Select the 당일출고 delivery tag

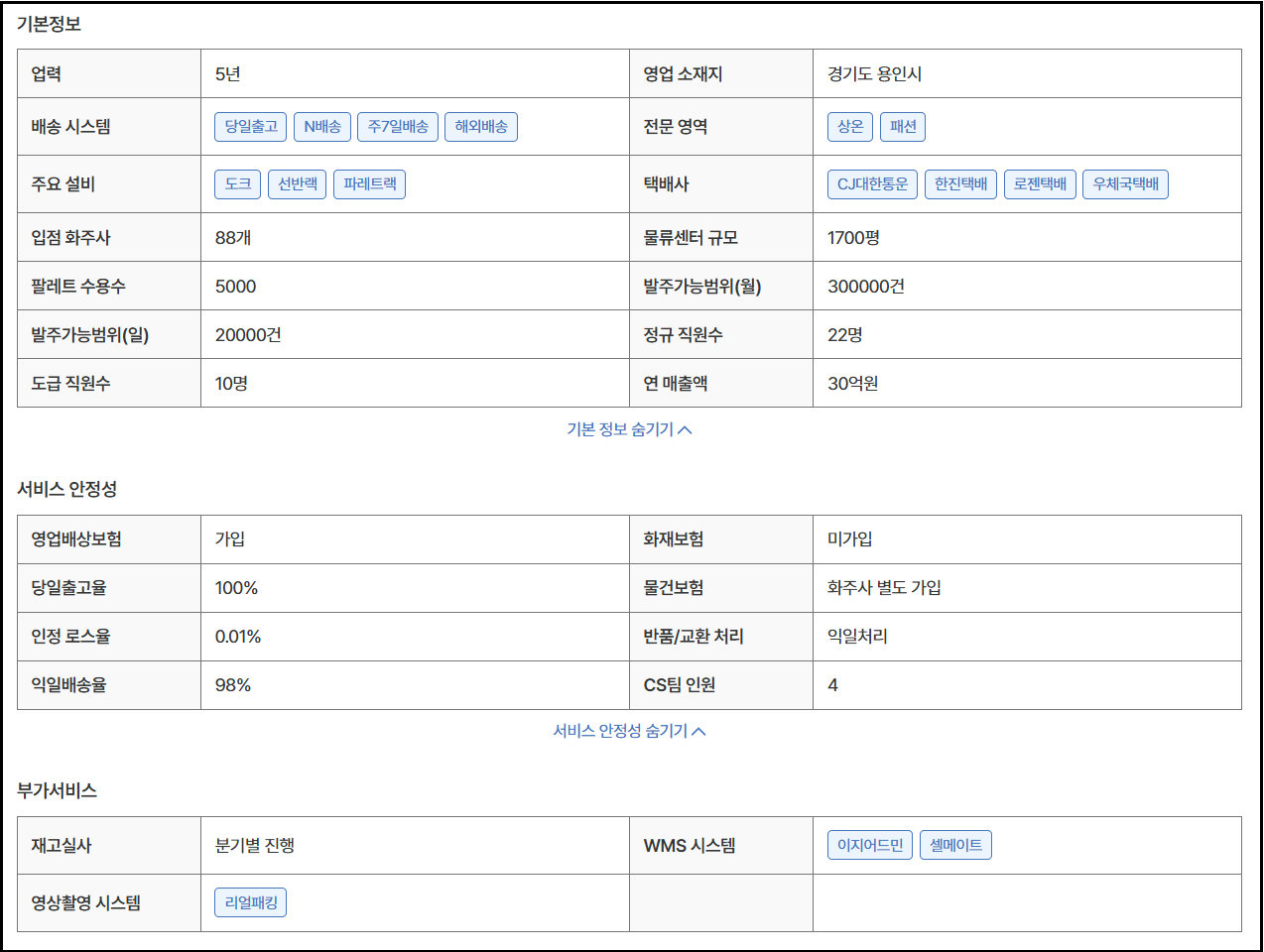click(251, 127)
